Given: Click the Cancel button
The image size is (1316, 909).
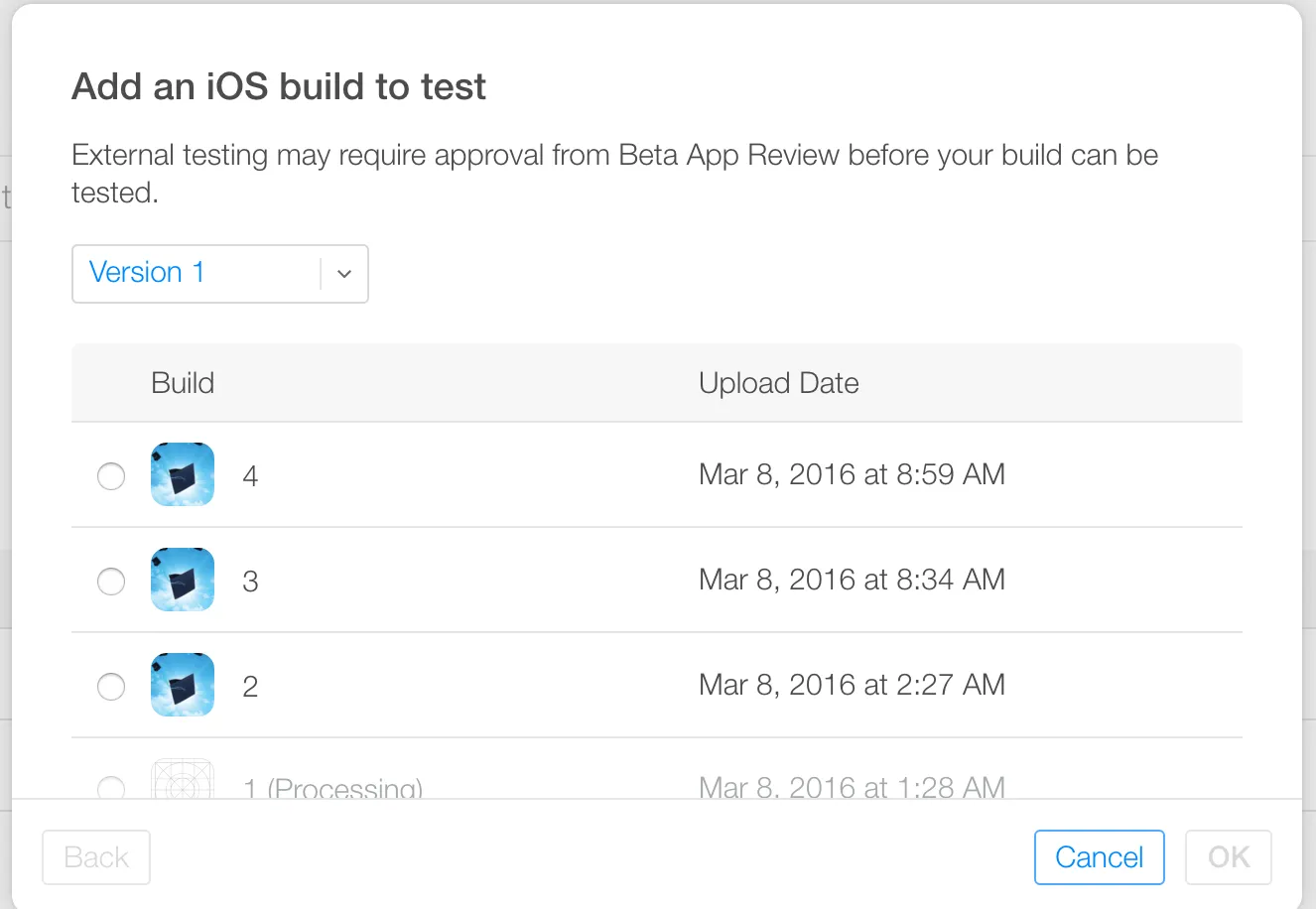Looking at the screenshot, I should click(x=1099, y=856).
